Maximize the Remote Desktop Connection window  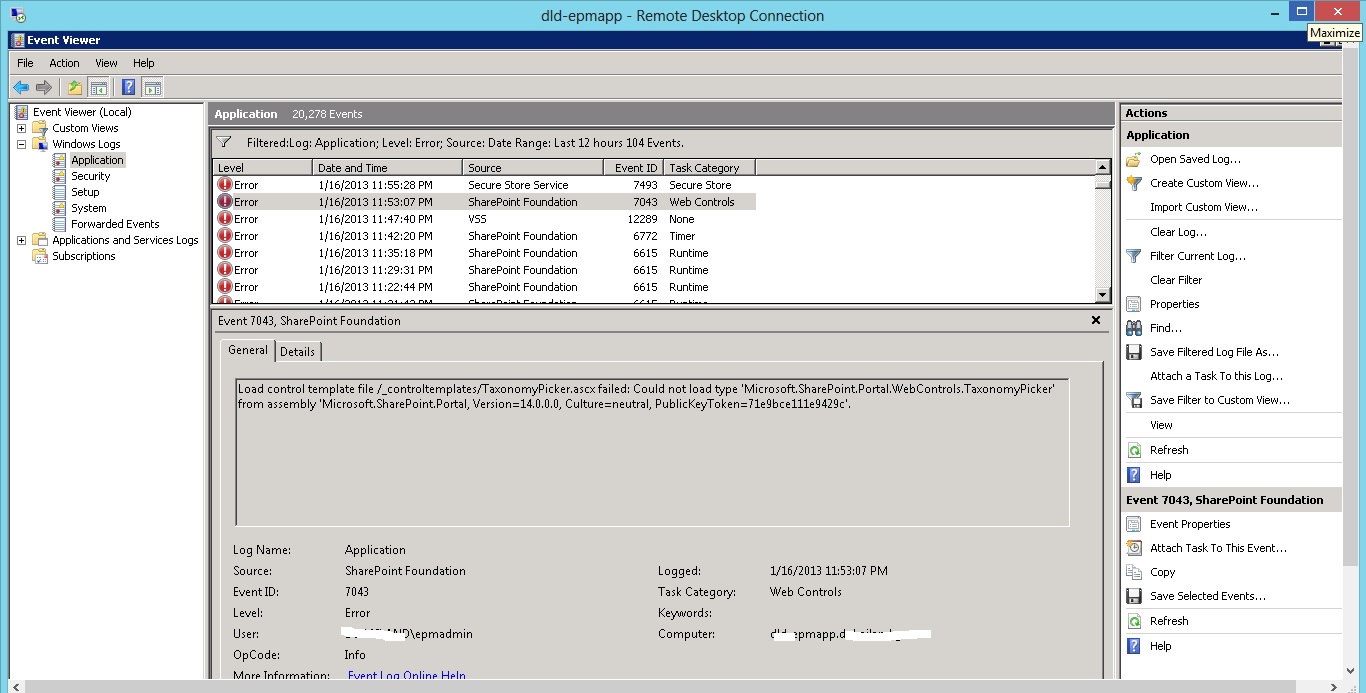pyautogui.click(x=1301, y=11)
